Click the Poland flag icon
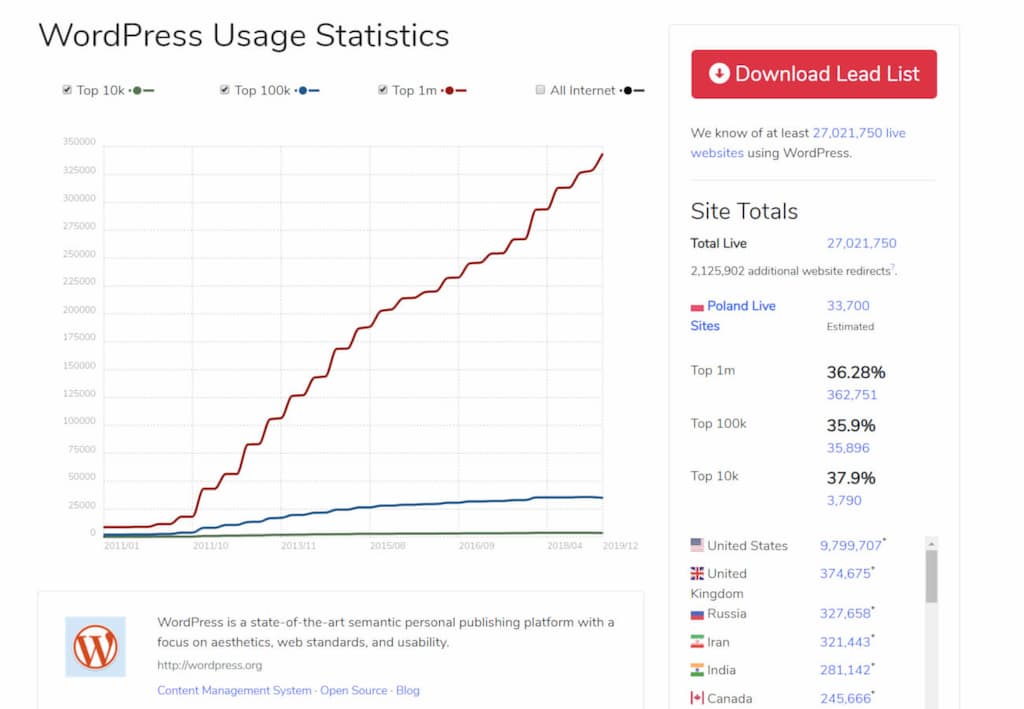The height and width of the screenshot is (709, 1024). pyautogui.click(x=697, y=307)
